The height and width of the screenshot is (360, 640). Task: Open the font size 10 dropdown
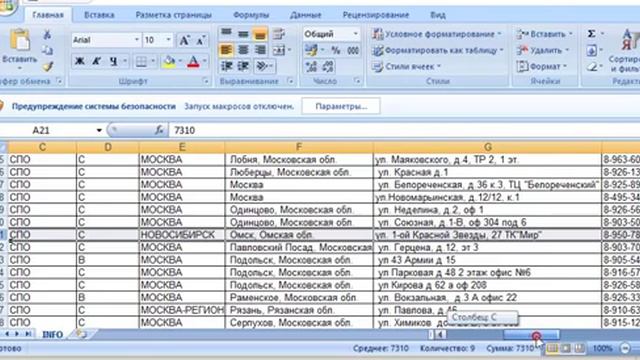(169, 40)
